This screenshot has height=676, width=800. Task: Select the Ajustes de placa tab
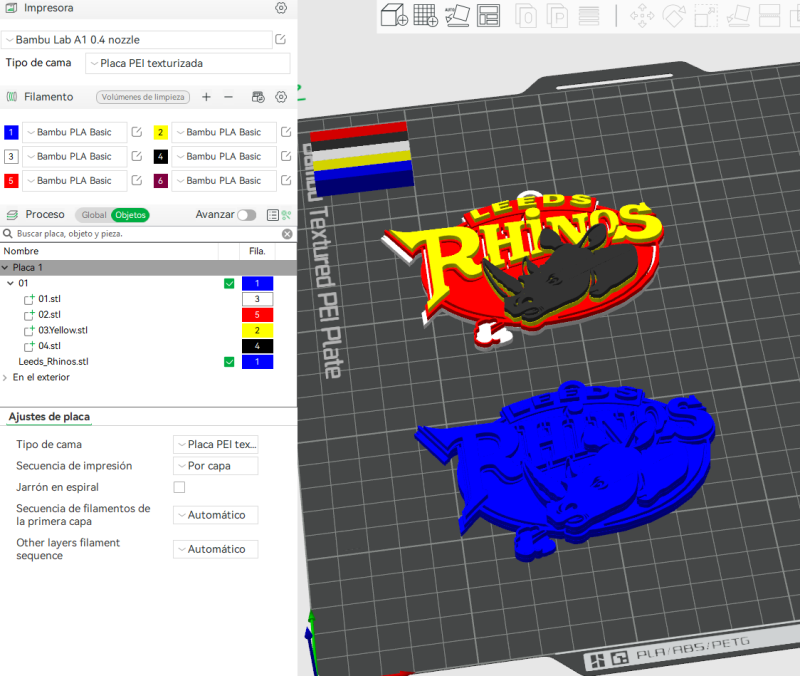pyautogui.click(x=49, y=417)
